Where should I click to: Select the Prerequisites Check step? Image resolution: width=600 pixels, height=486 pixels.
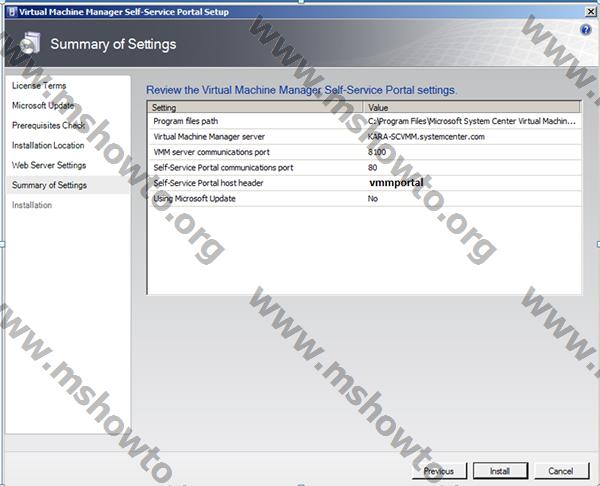[49, 126]
